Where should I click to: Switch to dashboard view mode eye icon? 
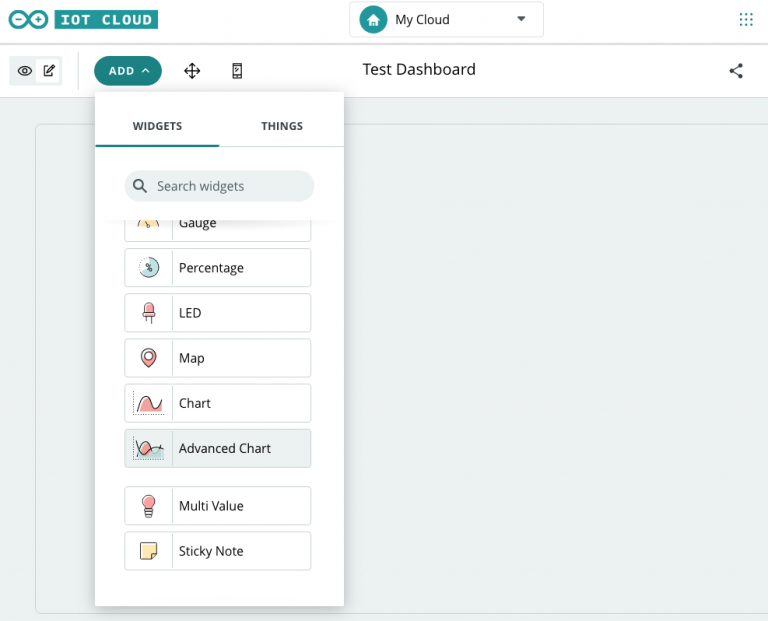24,71
